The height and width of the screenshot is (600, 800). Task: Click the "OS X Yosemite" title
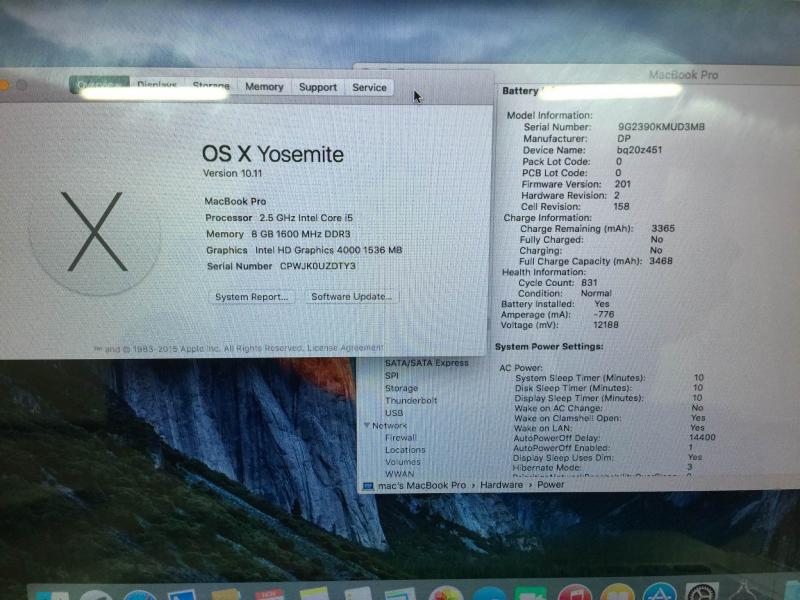(x=273, y=154)
